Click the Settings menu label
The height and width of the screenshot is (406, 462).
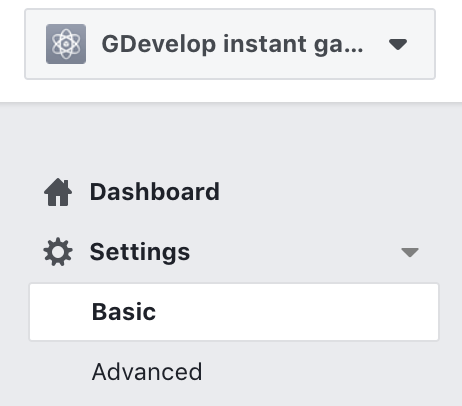coord(140,252)
